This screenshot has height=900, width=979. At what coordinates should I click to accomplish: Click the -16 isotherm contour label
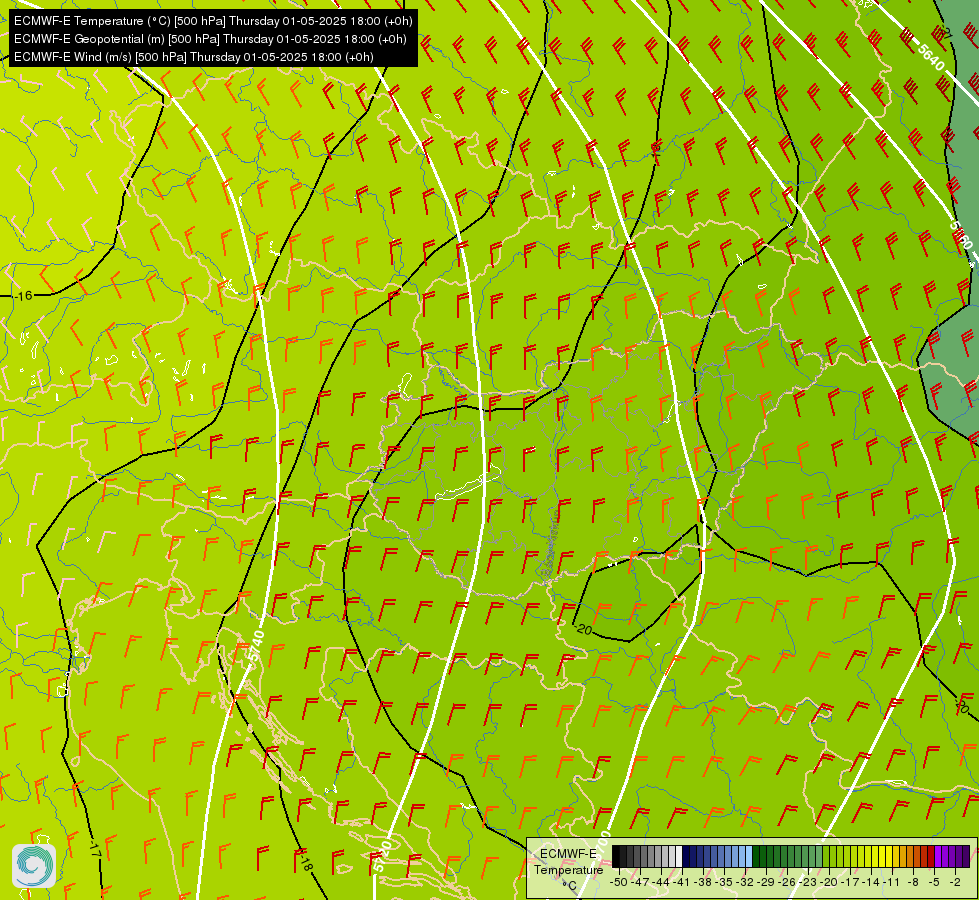23,296
